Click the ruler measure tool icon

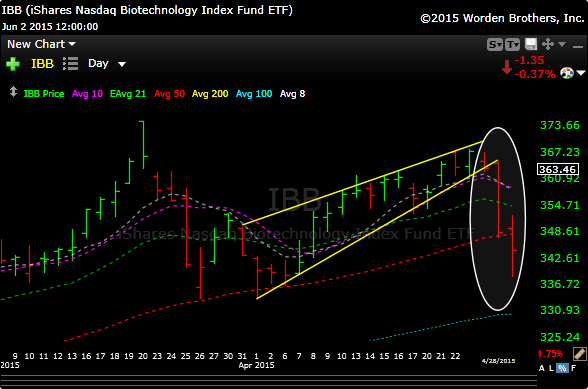[x=579, y=354]
